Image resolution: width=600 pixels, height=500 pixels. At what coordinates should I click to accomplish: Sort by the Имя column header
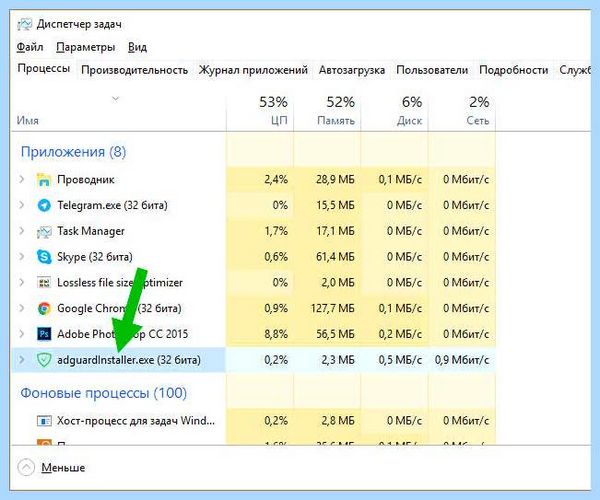(x=118, y=111)
